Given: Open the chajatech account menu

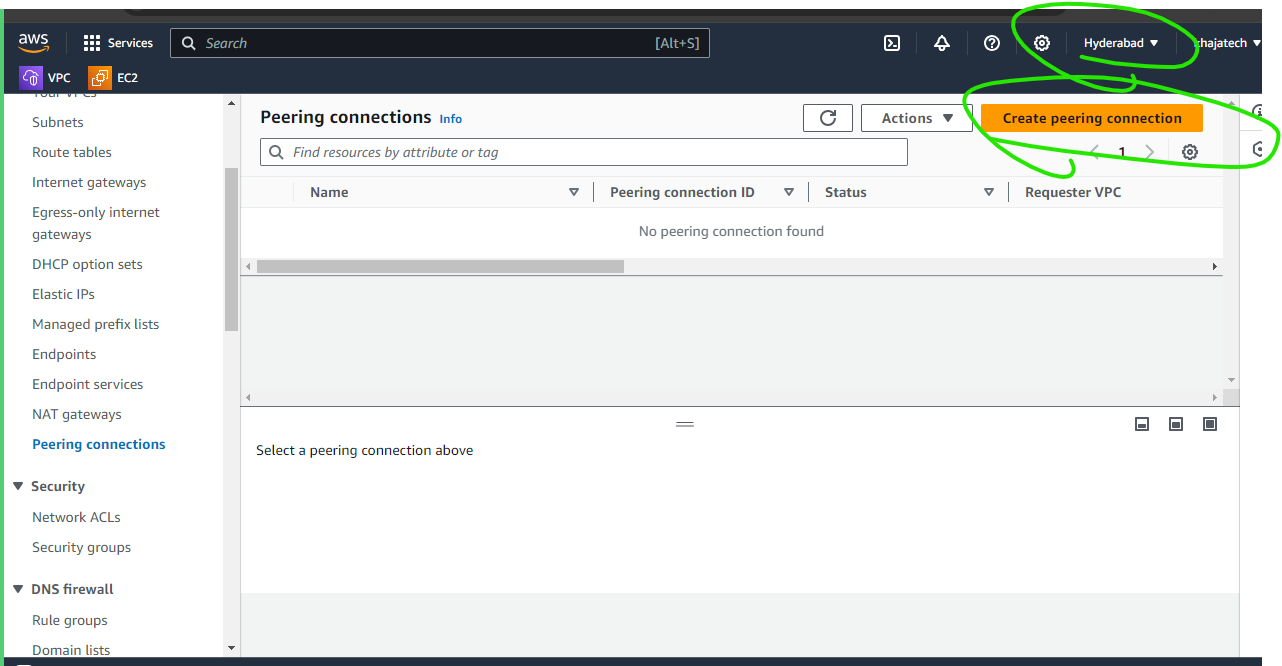Looking at the screenshot, I should point(1228,43).
